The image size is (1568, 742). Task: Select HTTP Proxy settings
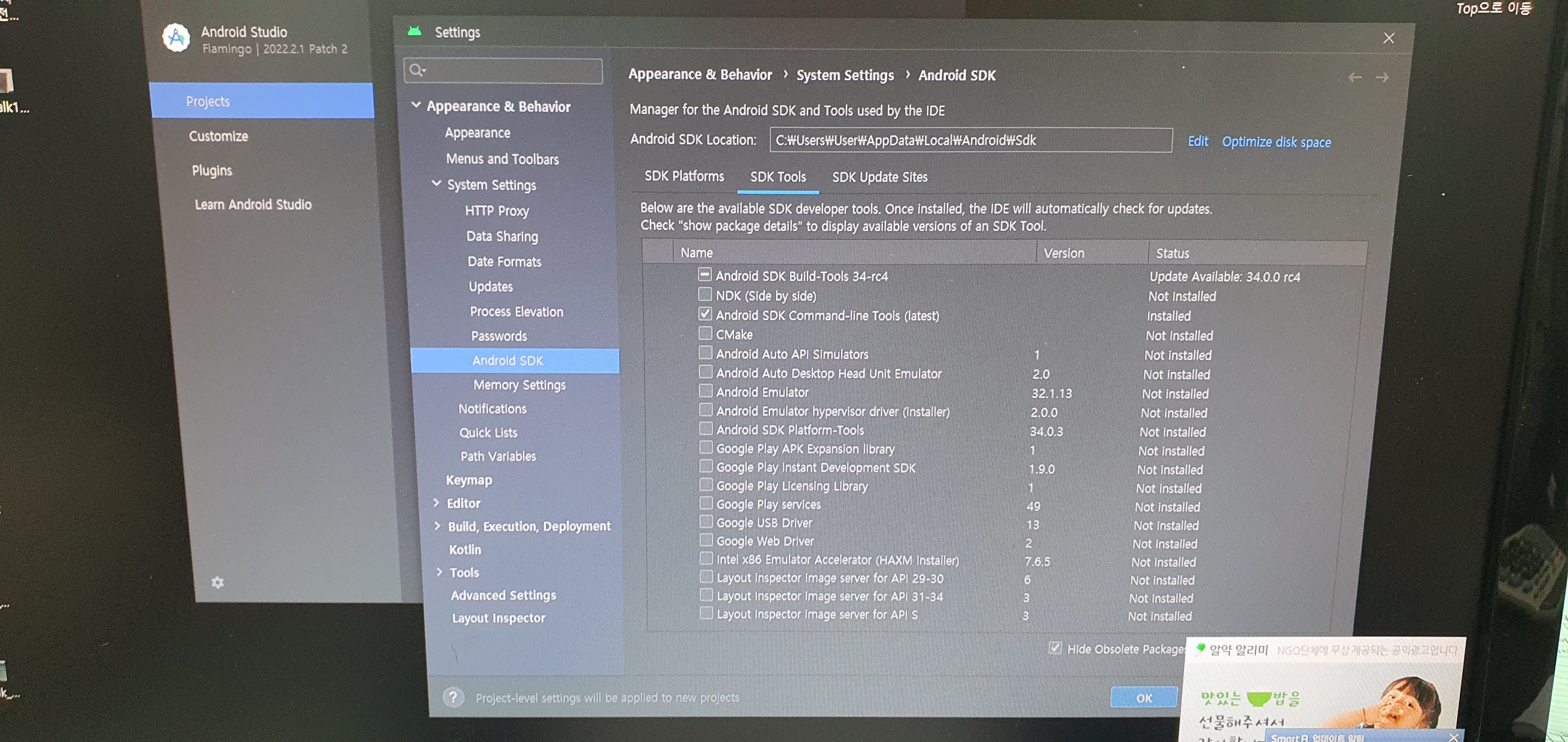click(x=497, y=211)
